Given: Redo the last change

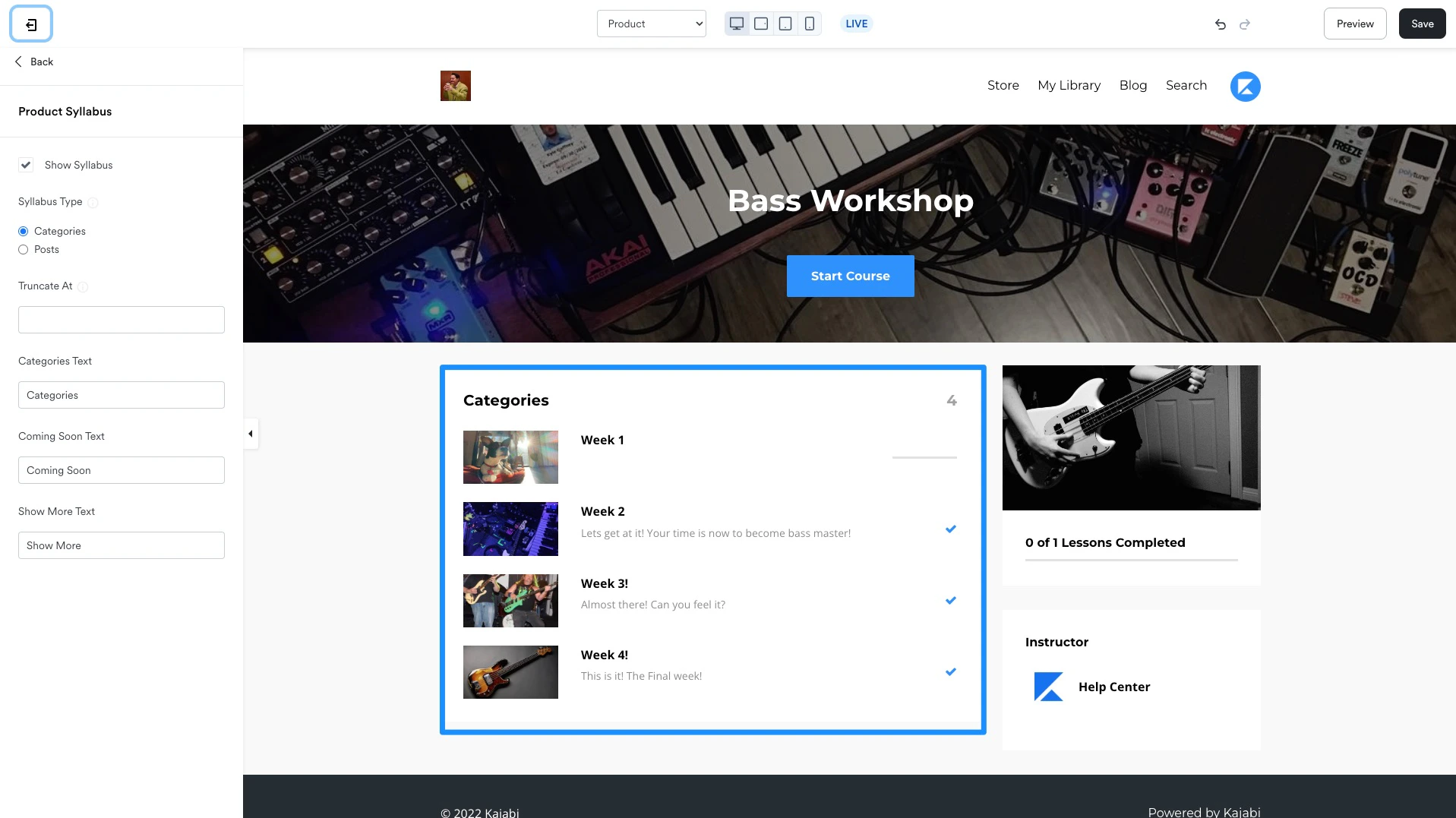Looking at the screenshot, I should click(x=1245, y=24).
